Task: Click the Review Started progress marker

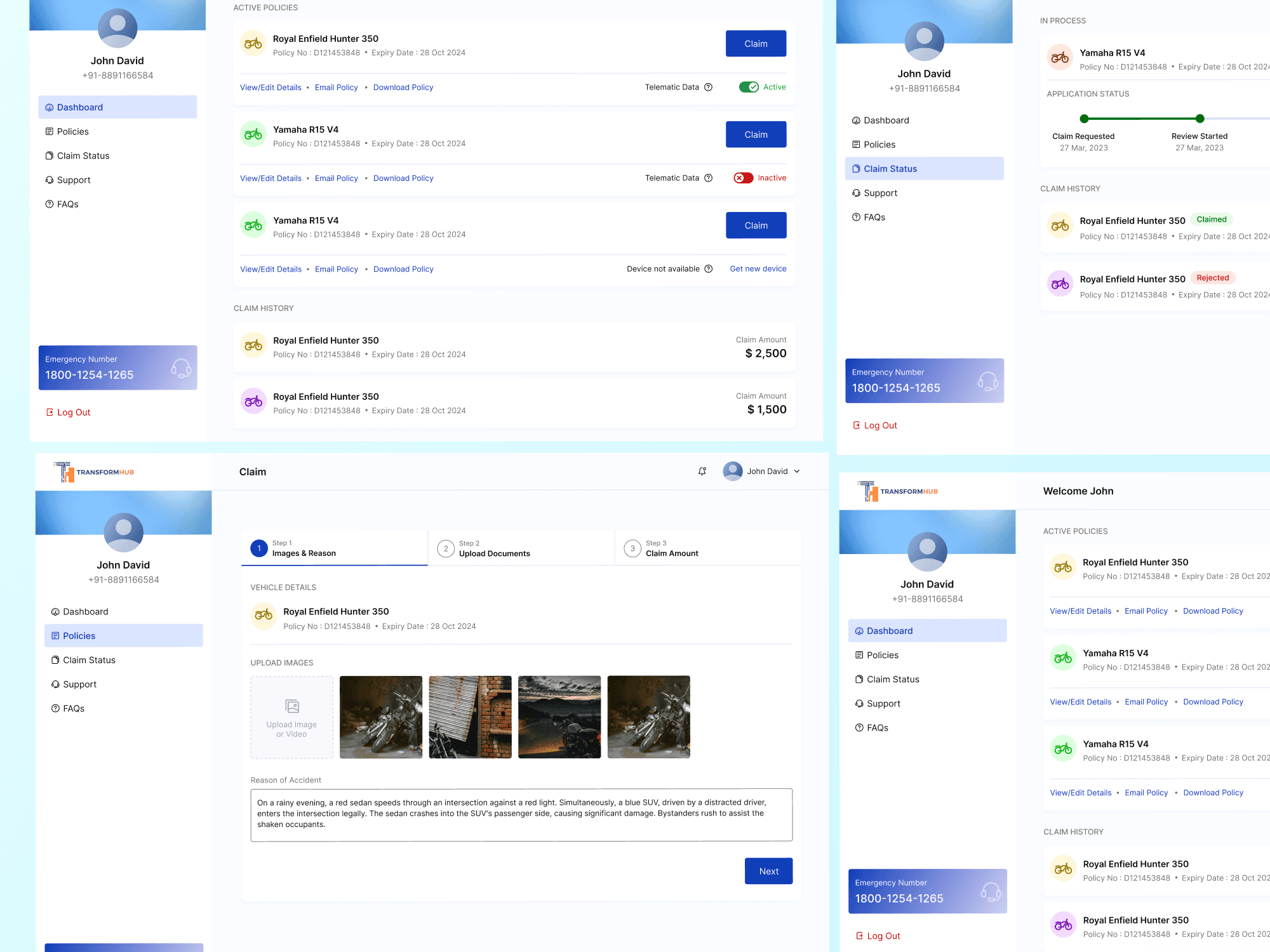Action: point(1200,119)
